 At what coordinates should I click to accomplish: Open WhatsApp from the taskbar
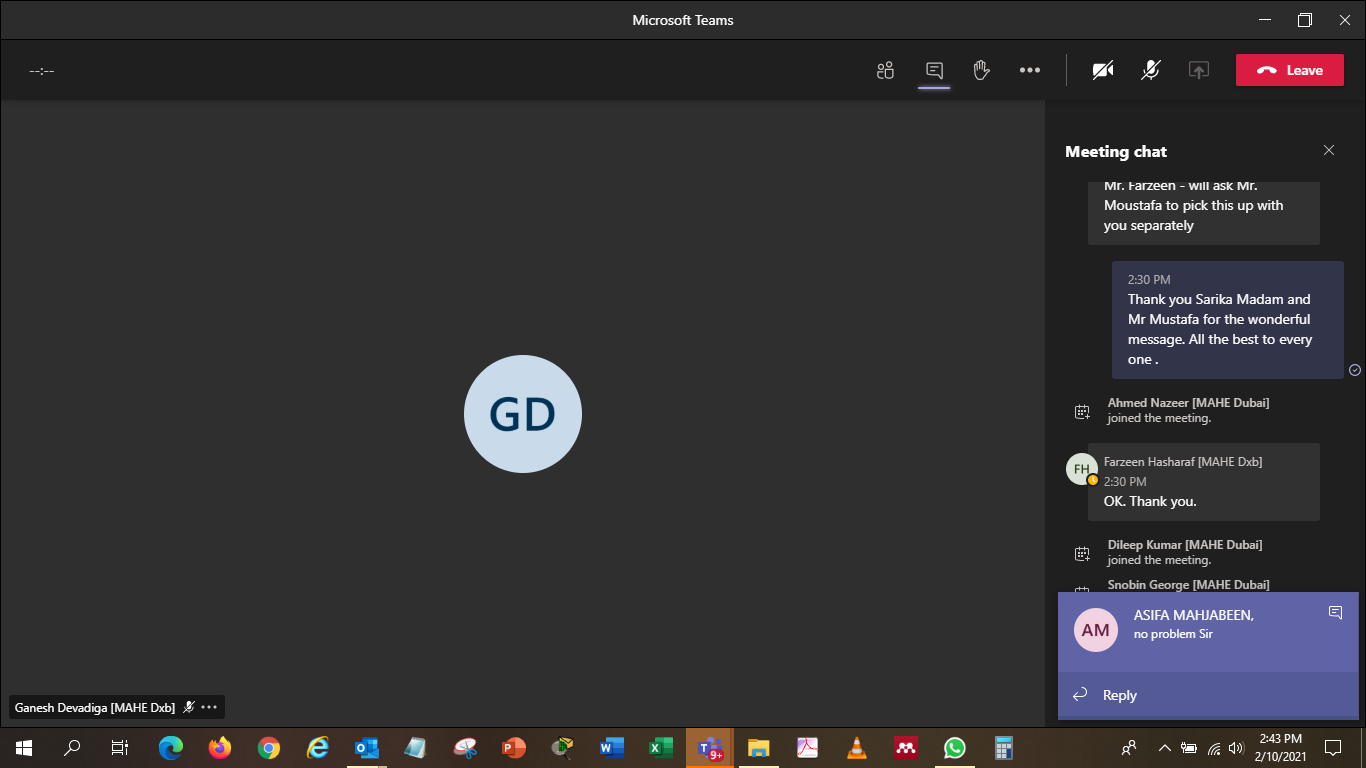click(x=954, y=747)
